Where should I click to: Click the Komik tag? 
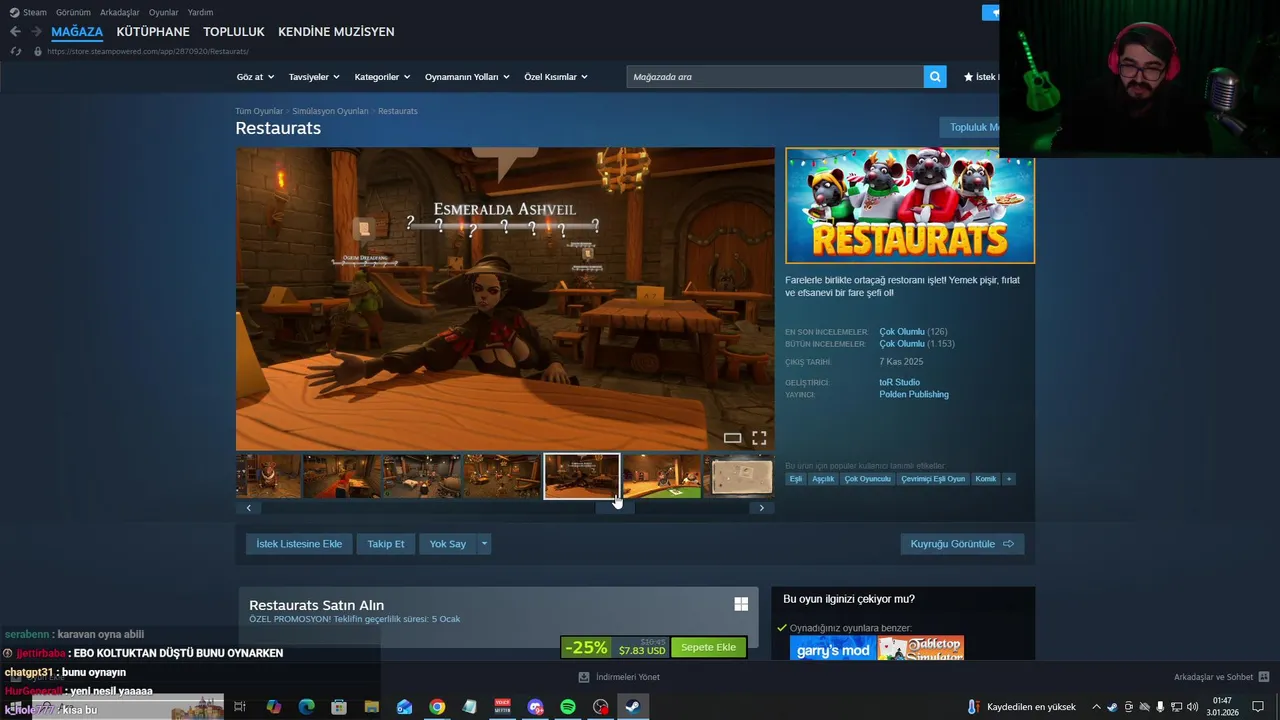986,479
